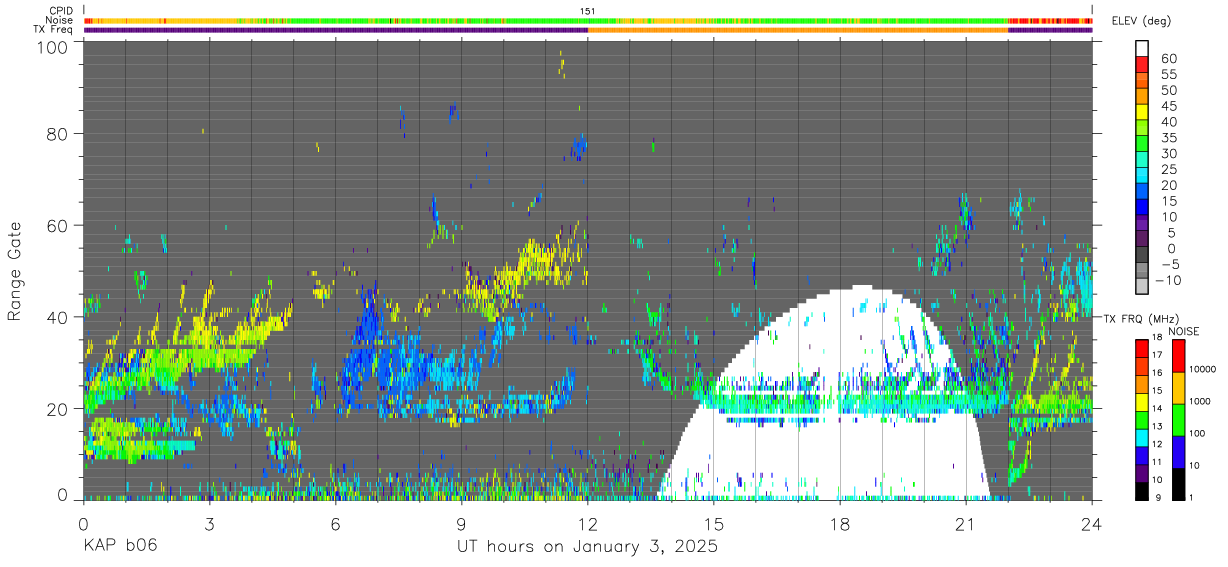Select the black bottom swatch of TX FRQ colorbar
1228x567 pixels.
pos(1142,489)
